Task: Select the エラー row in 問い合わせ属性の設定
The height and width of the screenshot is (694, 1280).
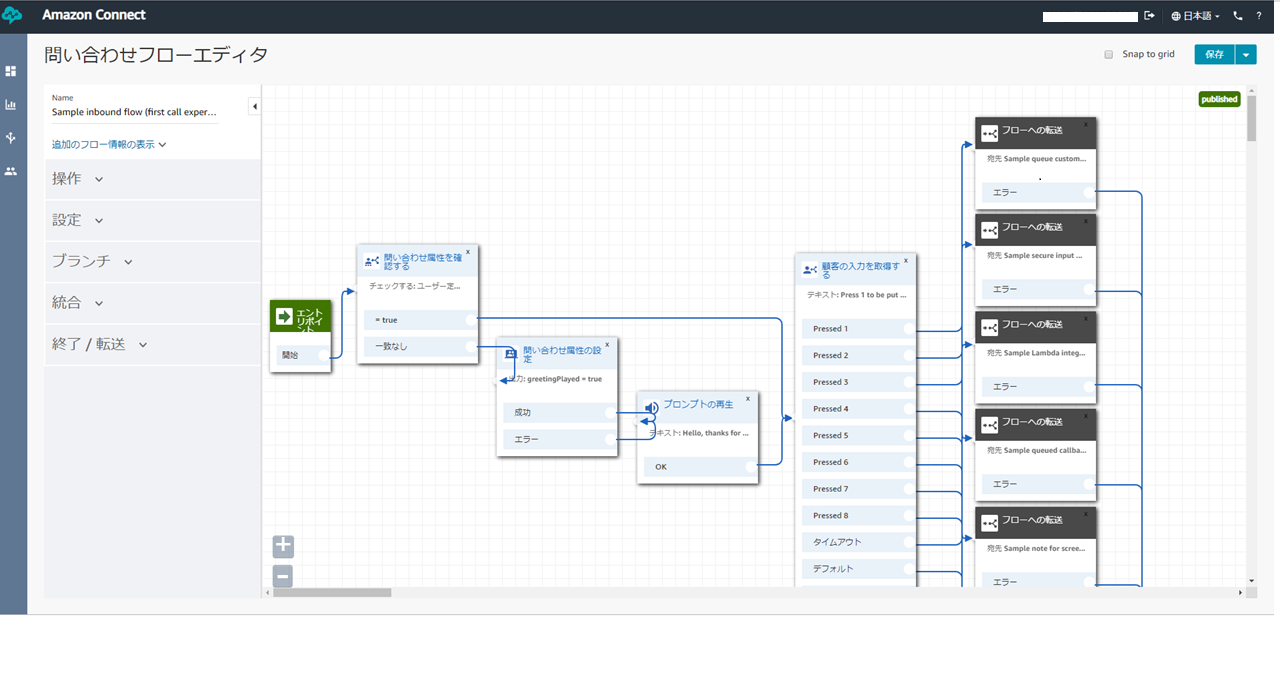Action: (560, 439)
